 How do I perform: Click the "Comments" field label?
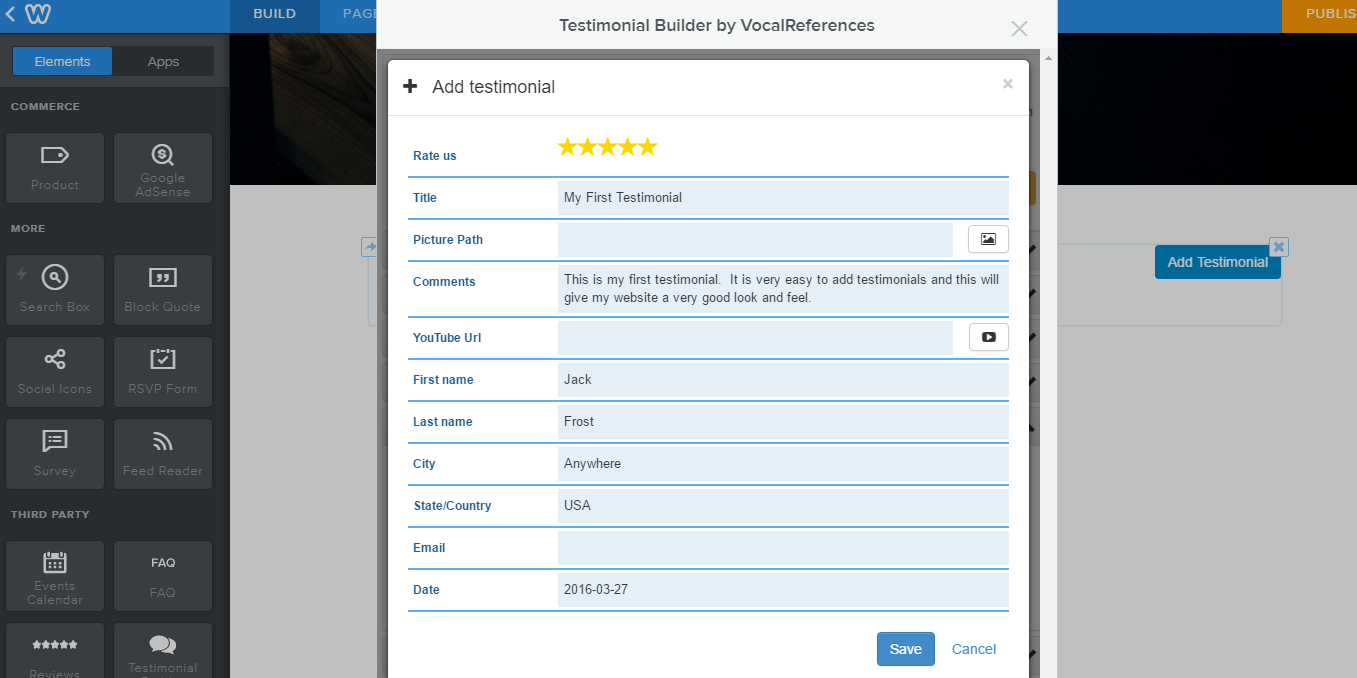[444, 282]
